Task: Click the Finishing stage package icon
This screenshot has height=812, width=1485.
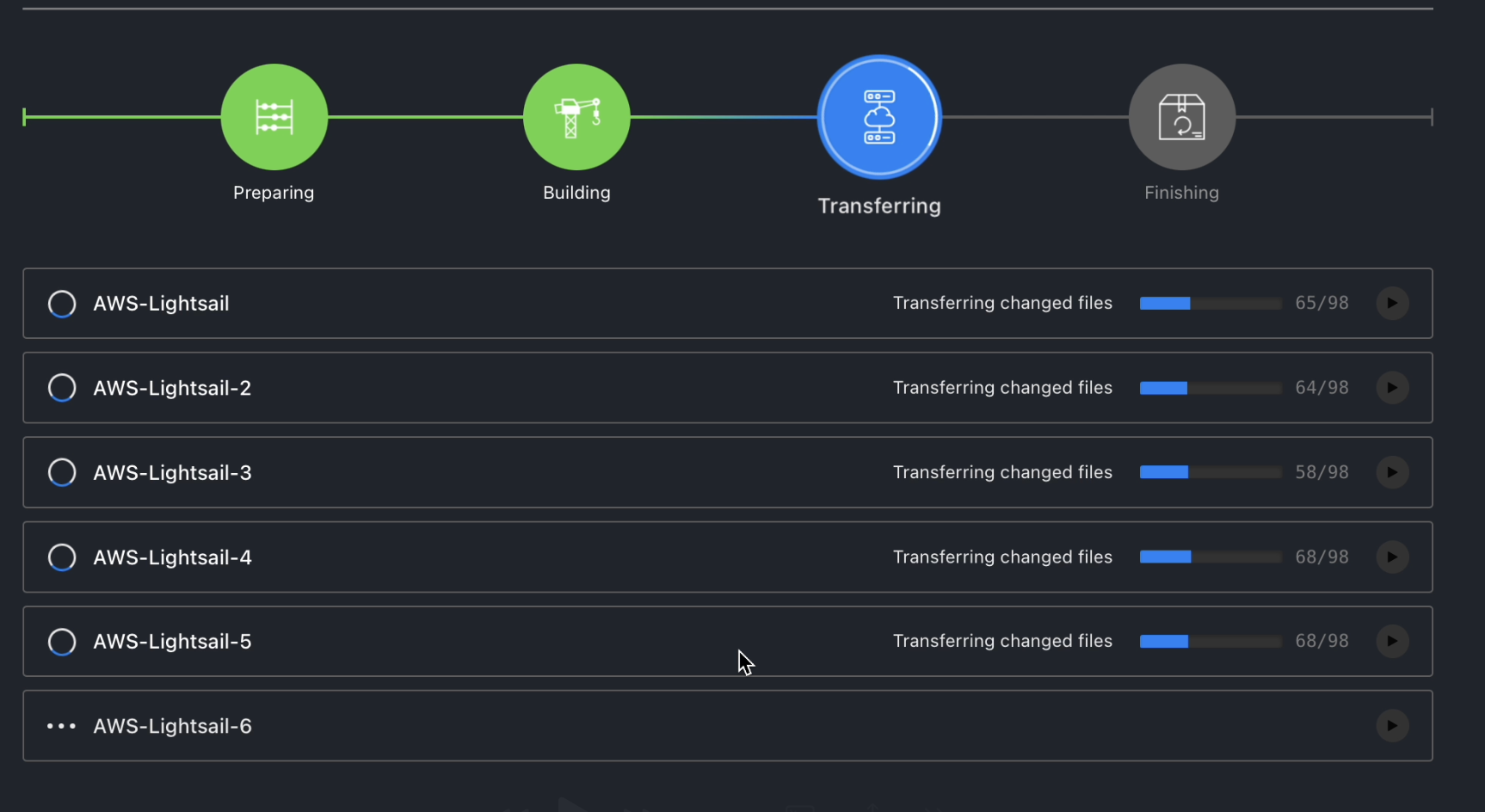Action: [1182, 117]
